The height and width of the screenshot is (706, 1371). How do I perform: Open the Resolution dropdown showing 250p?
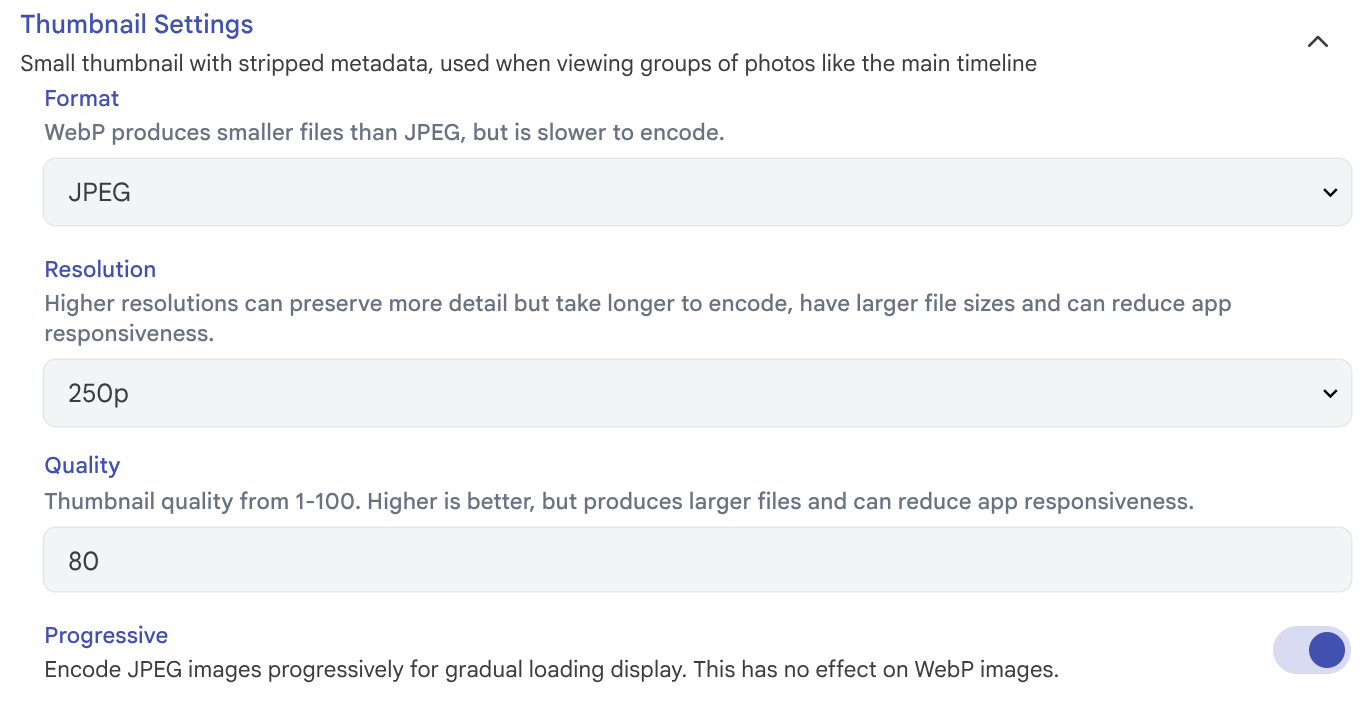click(x=696, y=393)
